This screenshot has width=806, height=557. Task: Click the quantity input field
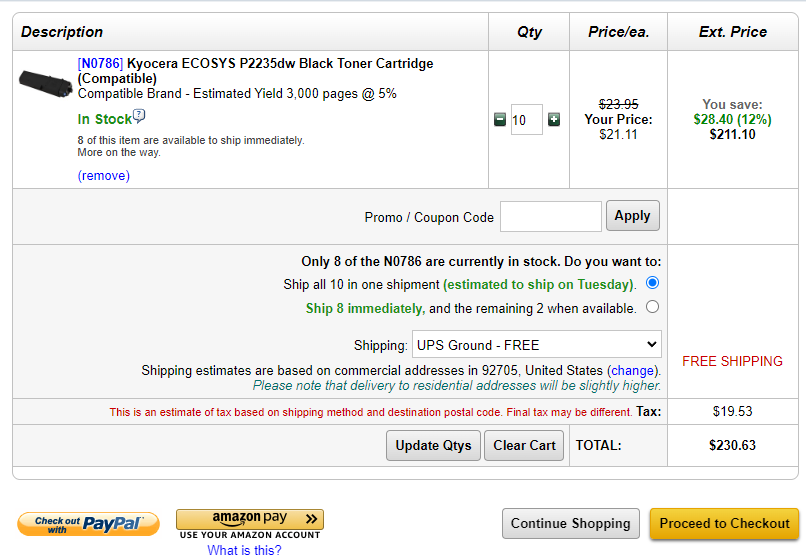[526, 120]
